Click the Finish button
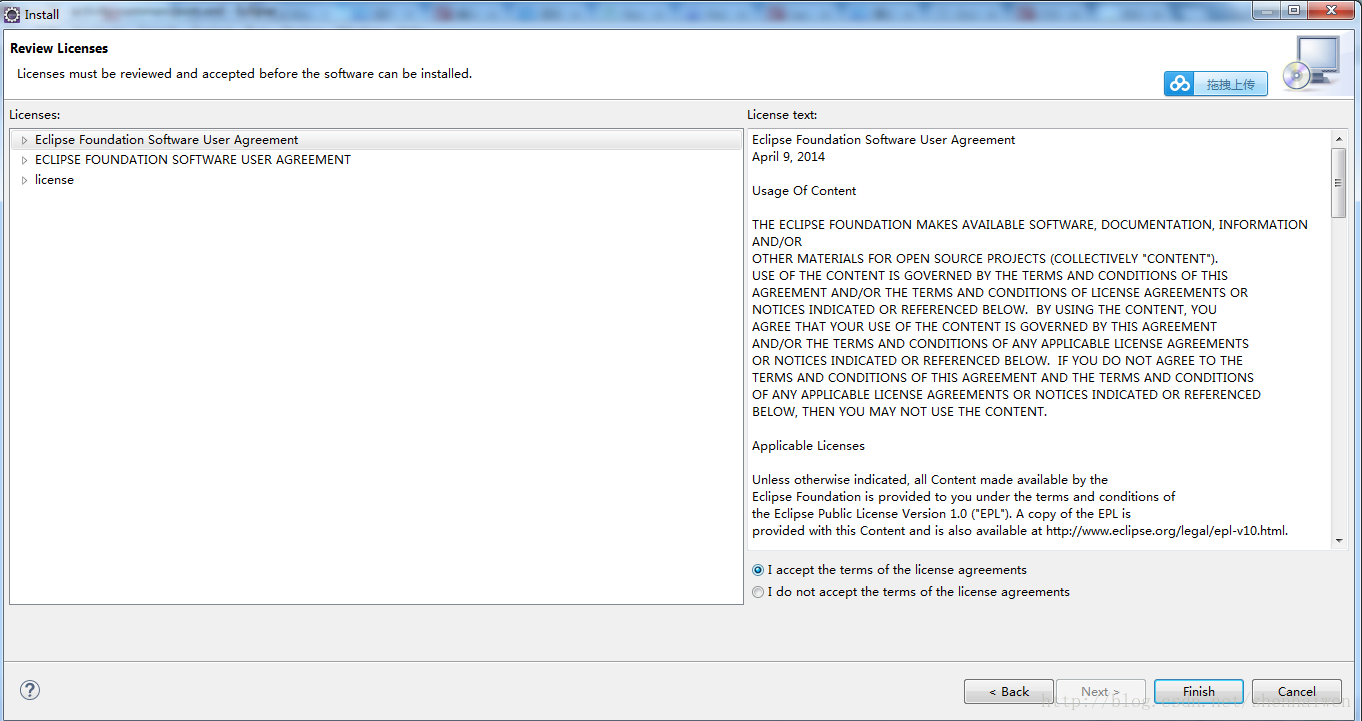Image resolution: width=1362 pixels, height=721 pixels. 1199,691
